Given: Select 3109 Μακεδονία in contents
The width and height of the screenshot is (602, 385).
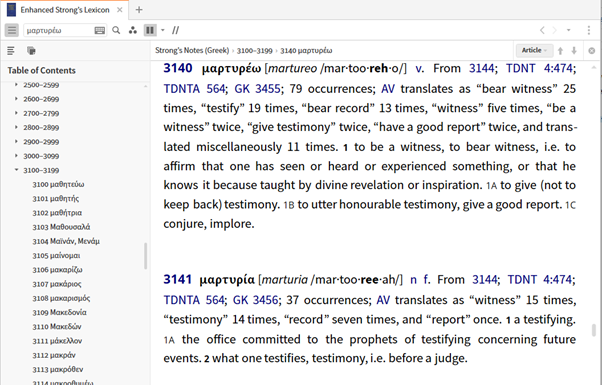Looking at the screenshot, I should click(x=60, y=312).
